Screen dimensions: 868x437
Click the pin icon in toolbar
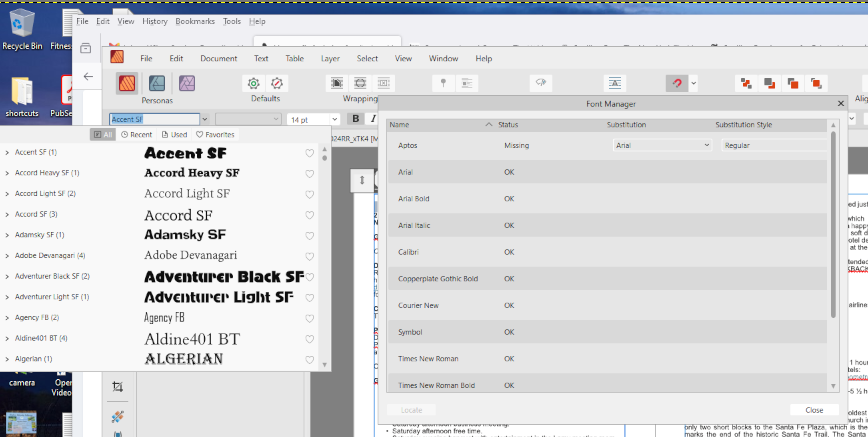[x=443, y=83]
